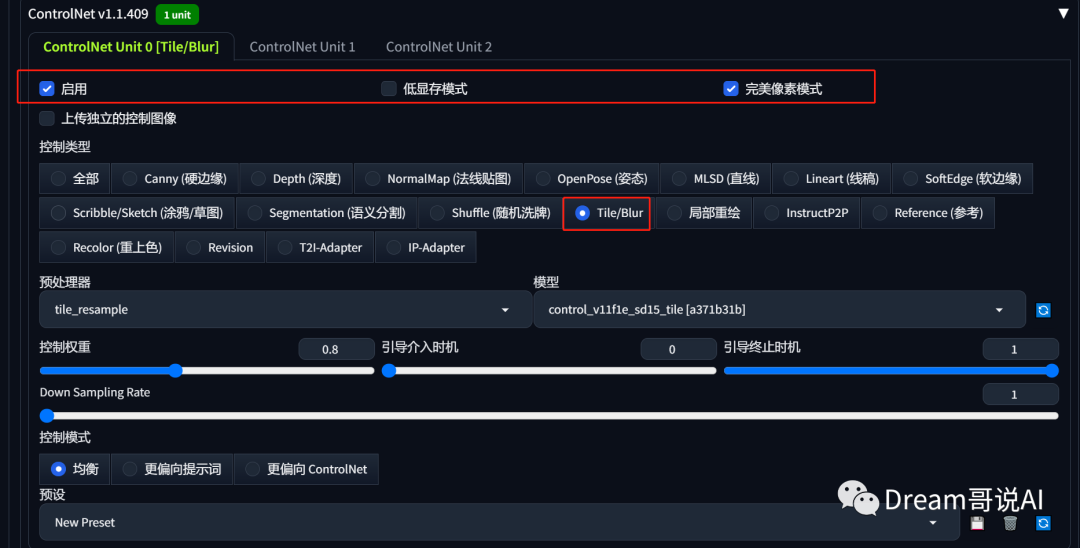
Task: Select Lineart (线稿) control type
Action: point(831,178)
